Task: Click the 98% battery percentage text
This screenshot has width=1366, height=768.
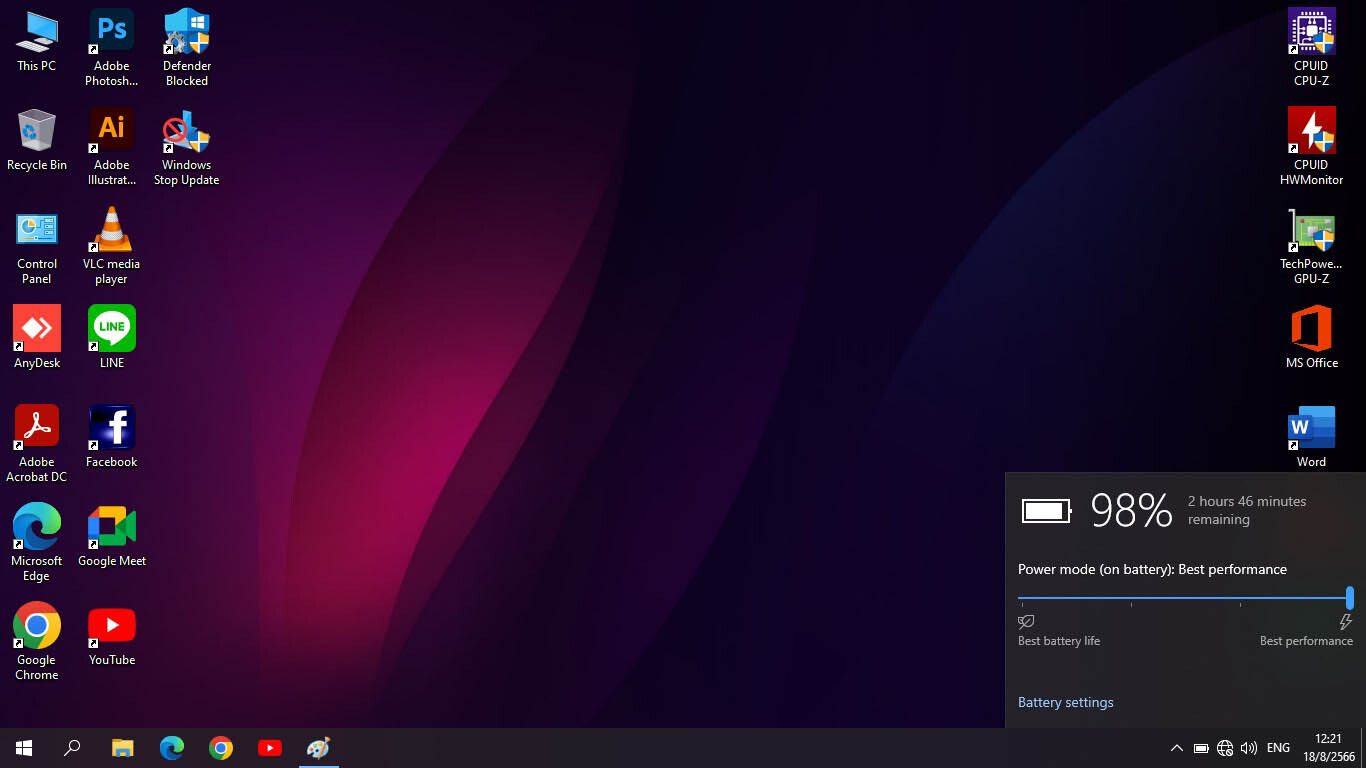Action: click(x=1131, y=510)
